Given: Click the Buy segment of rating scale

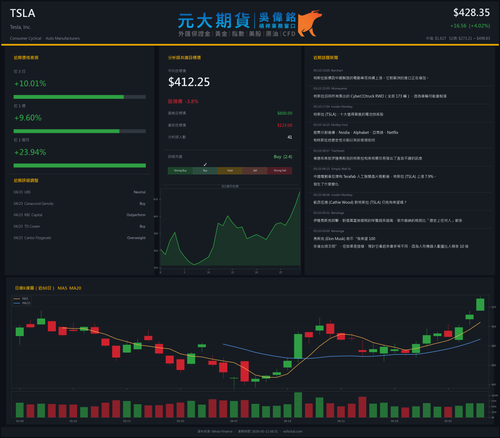Looking at the screenshot, I should pos(205,171).
